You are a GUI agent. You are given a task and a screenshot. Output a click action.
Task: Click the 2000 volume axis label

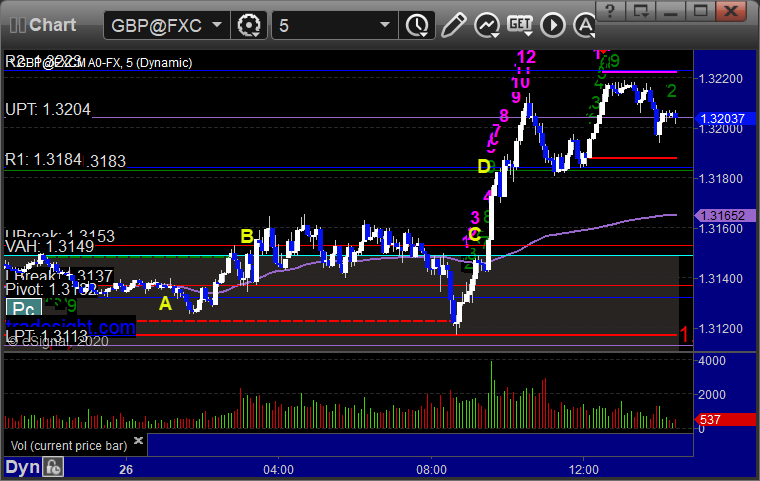click(x=712, y=395)
